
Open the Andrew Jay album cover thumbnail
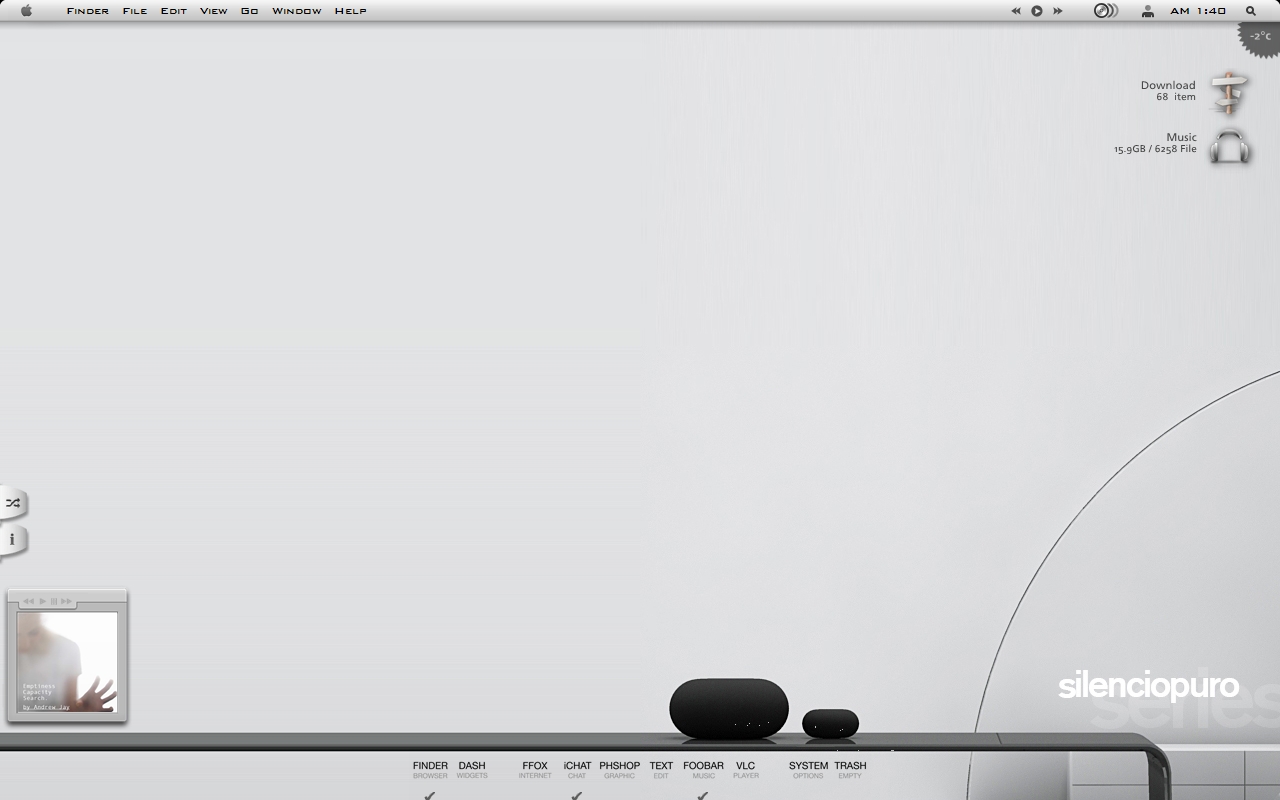pos(67,662)
